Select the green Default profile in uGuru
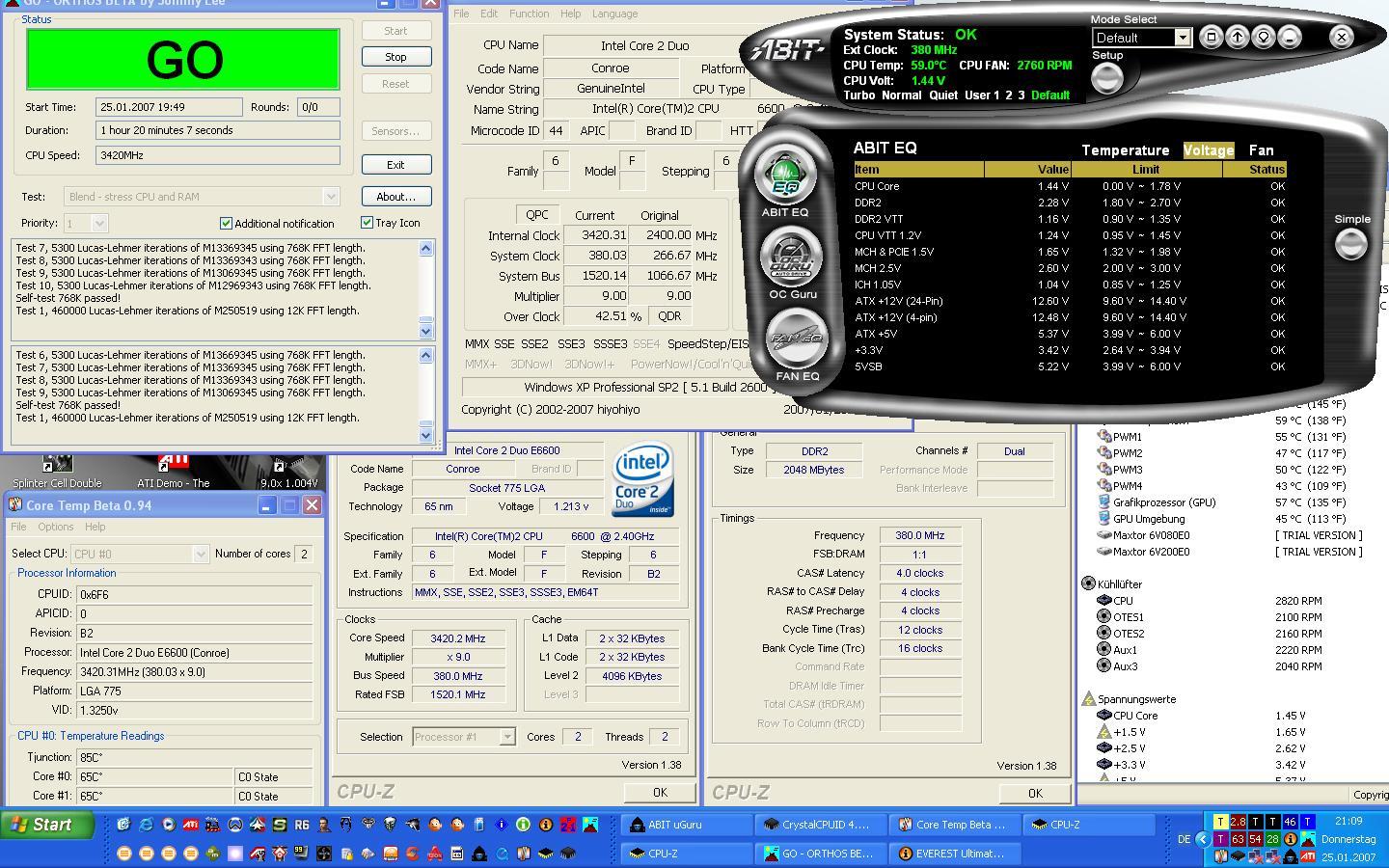The image size is (1389, 868). 1050,95
